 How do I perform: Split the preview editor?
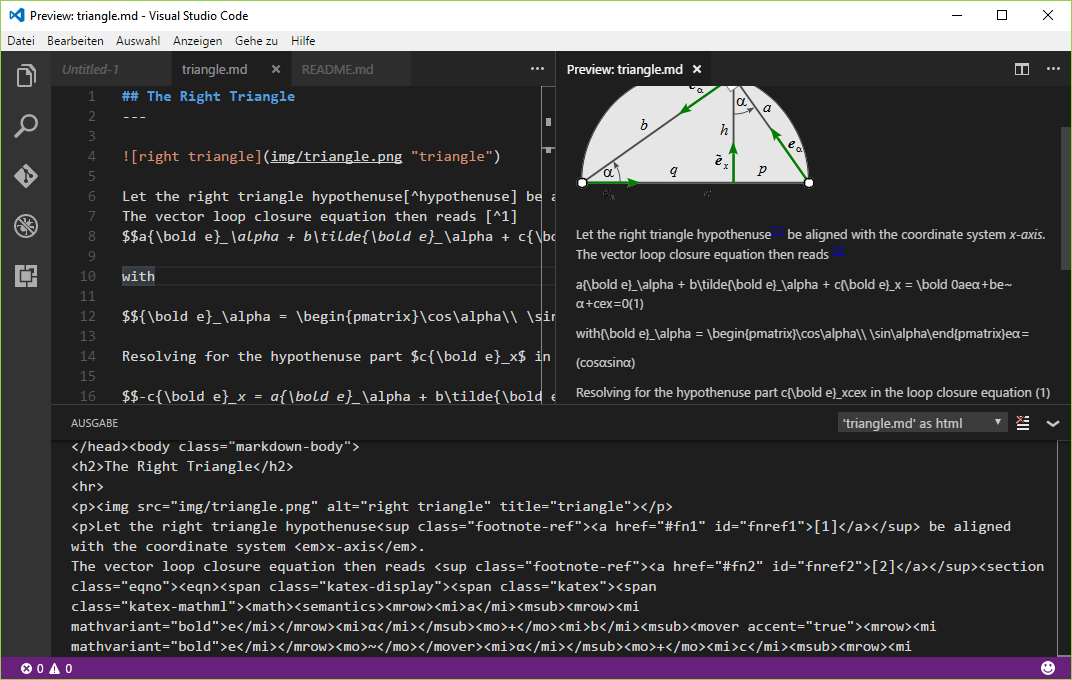1021,69
